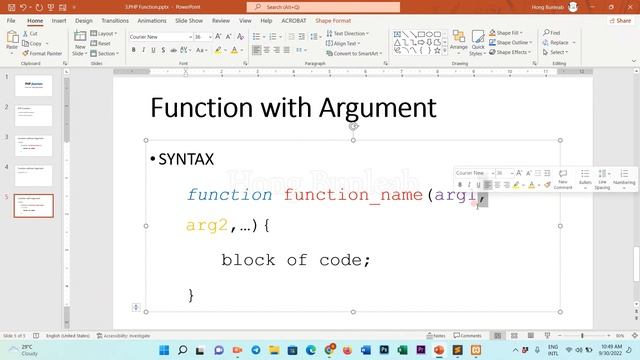Click the Save icon in title bar
This screenshot has width=640, height=360.
tap(11, 7)
